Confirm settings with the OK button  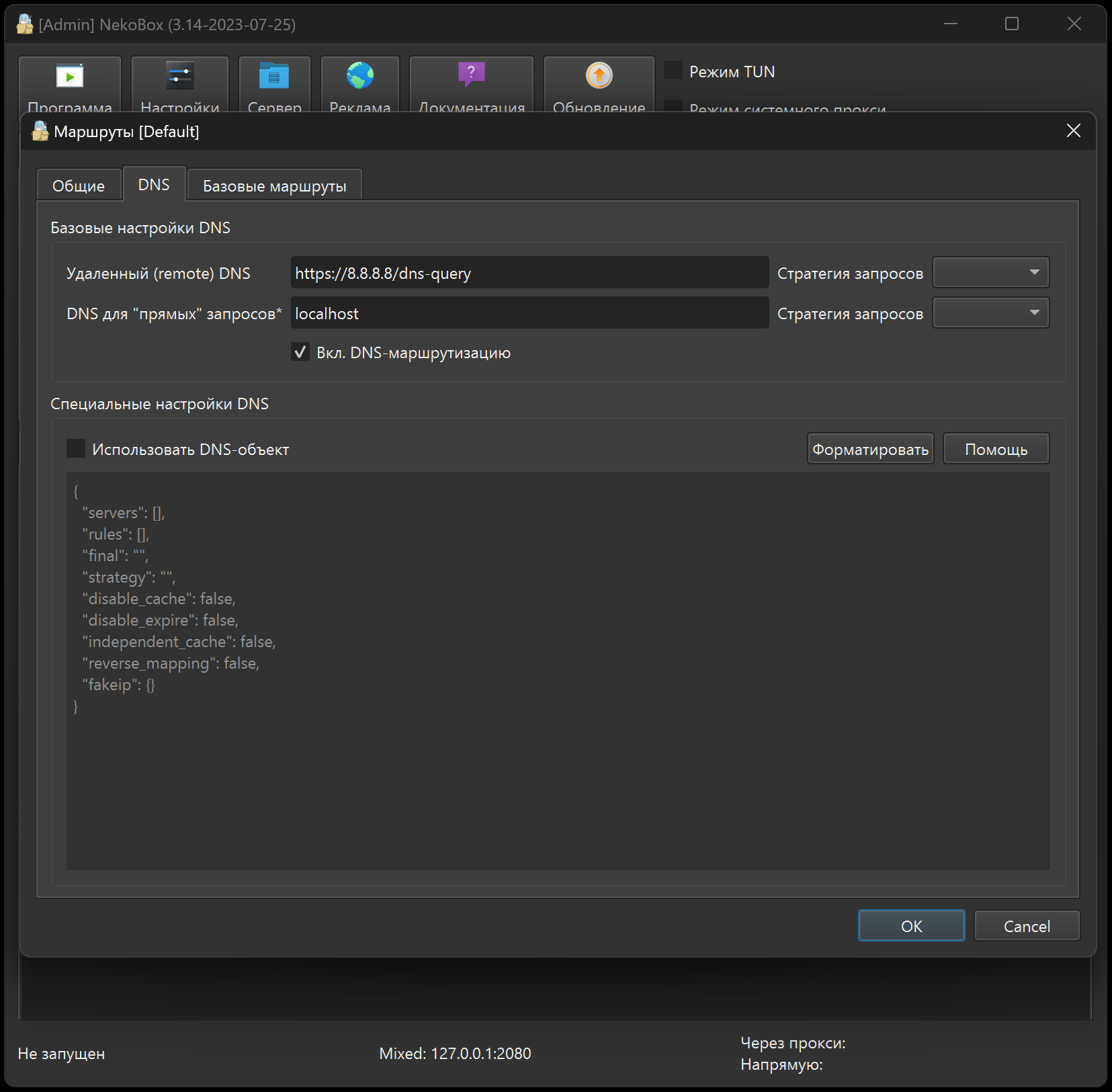tap(911, 926)
